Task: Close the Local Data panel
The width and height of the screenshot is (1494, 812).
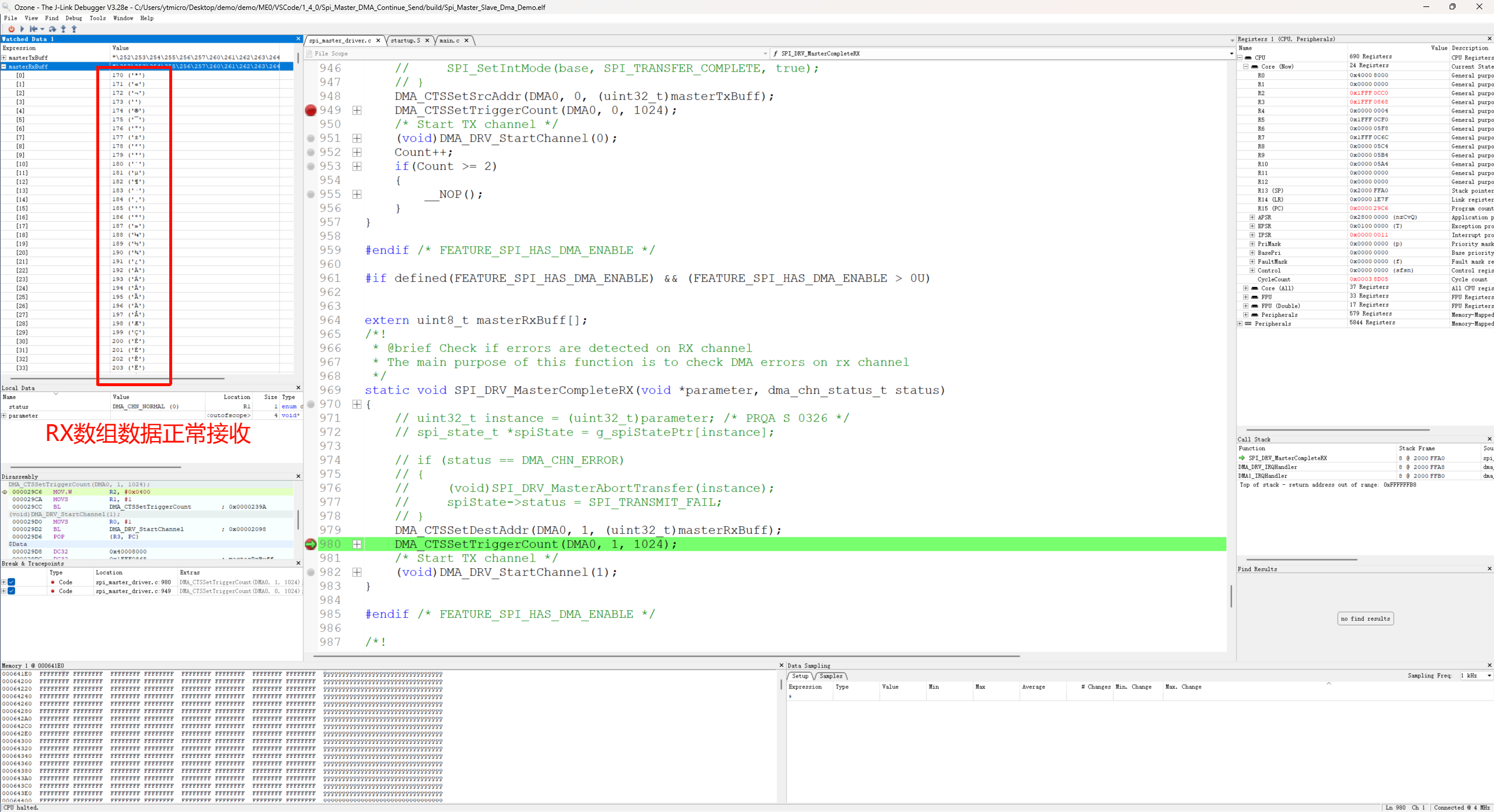Action: 298,388
